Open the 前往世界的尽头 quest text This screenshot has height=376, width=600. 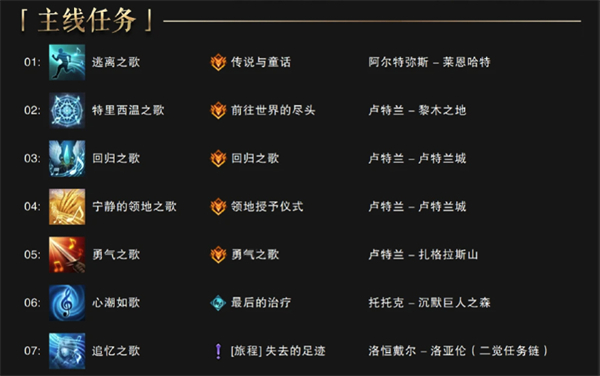click(x=273, y=110)
